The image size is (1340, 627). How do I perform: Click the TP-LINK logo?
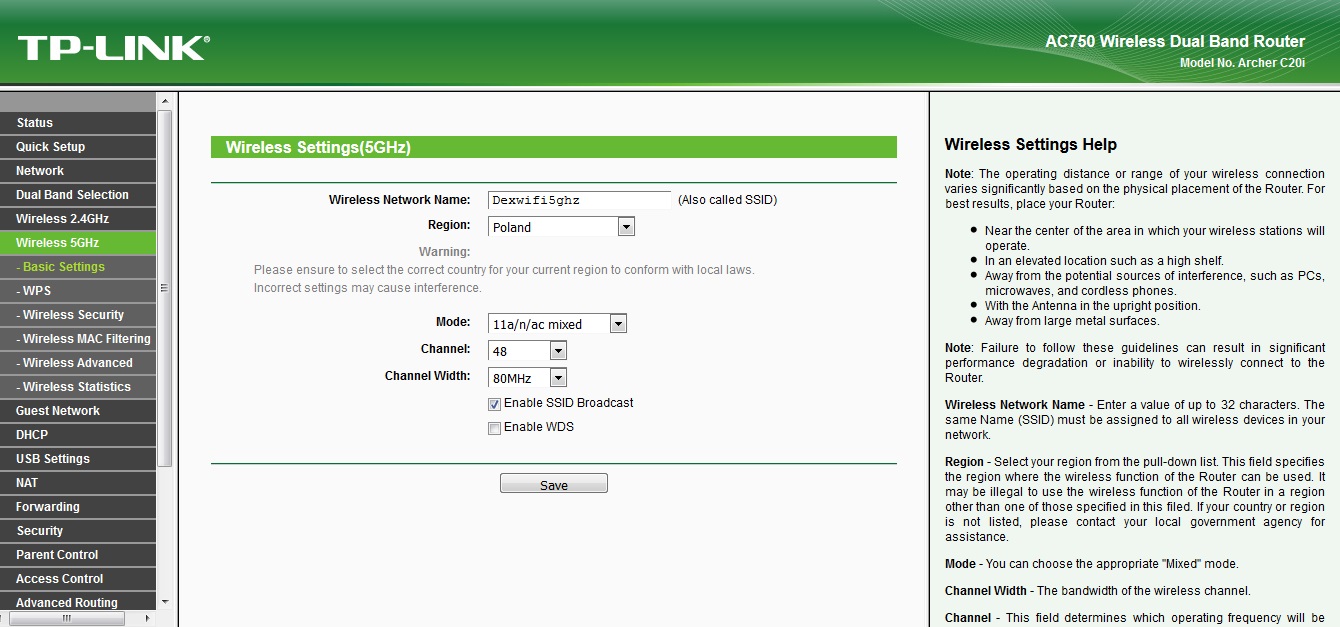click(x=113, y=47)
